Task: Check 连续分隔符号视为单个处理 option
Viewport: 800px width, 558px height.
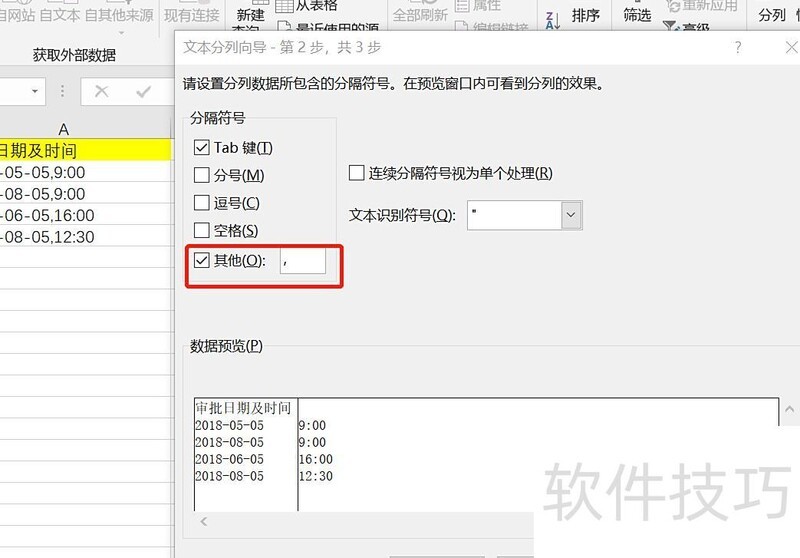Action: [x=356, y=173]
